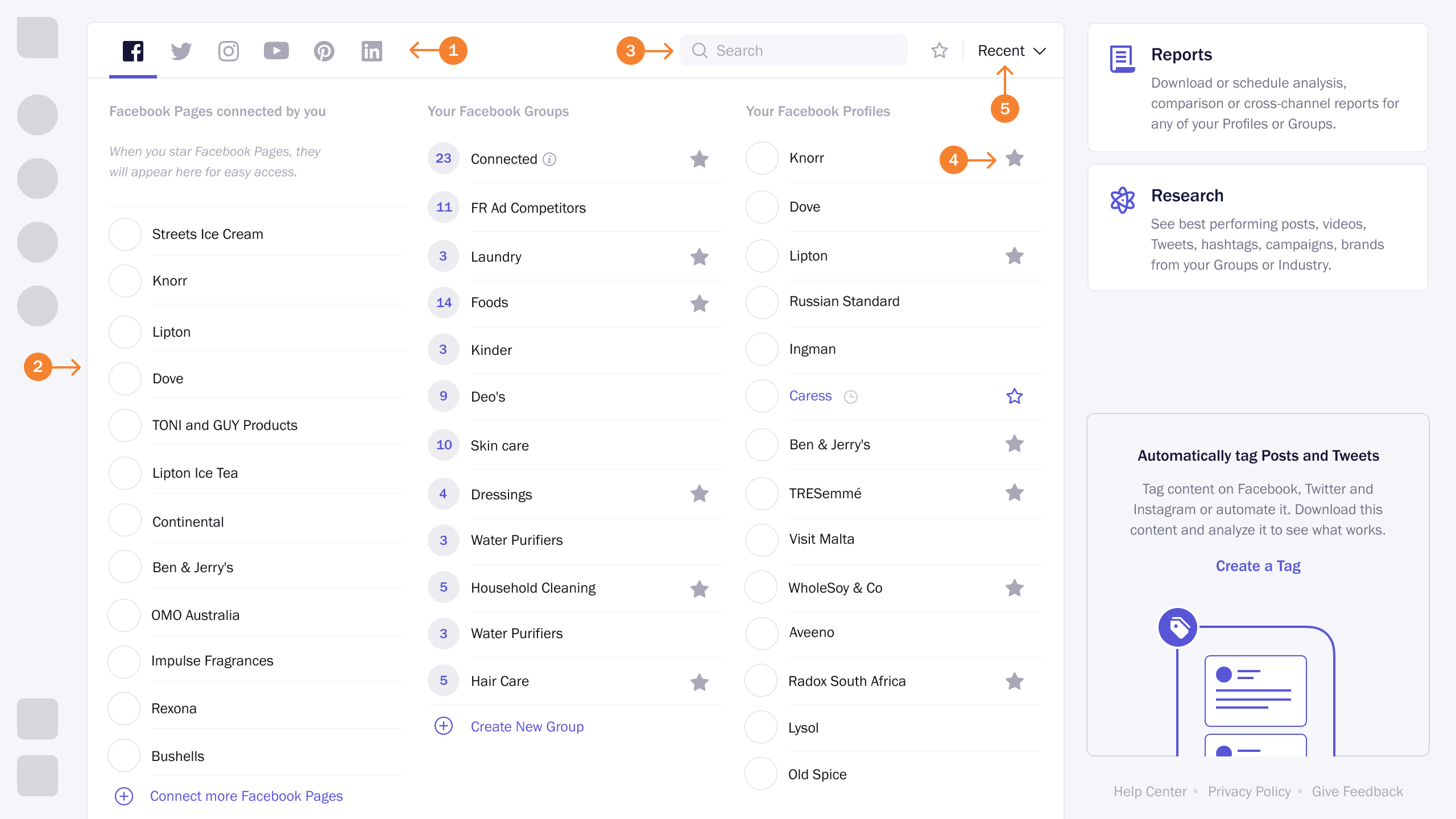The image size is (1456, 819).
Task: Toggle star for Knorr Facebook Profile
Action: click(x=1017, y=157)
